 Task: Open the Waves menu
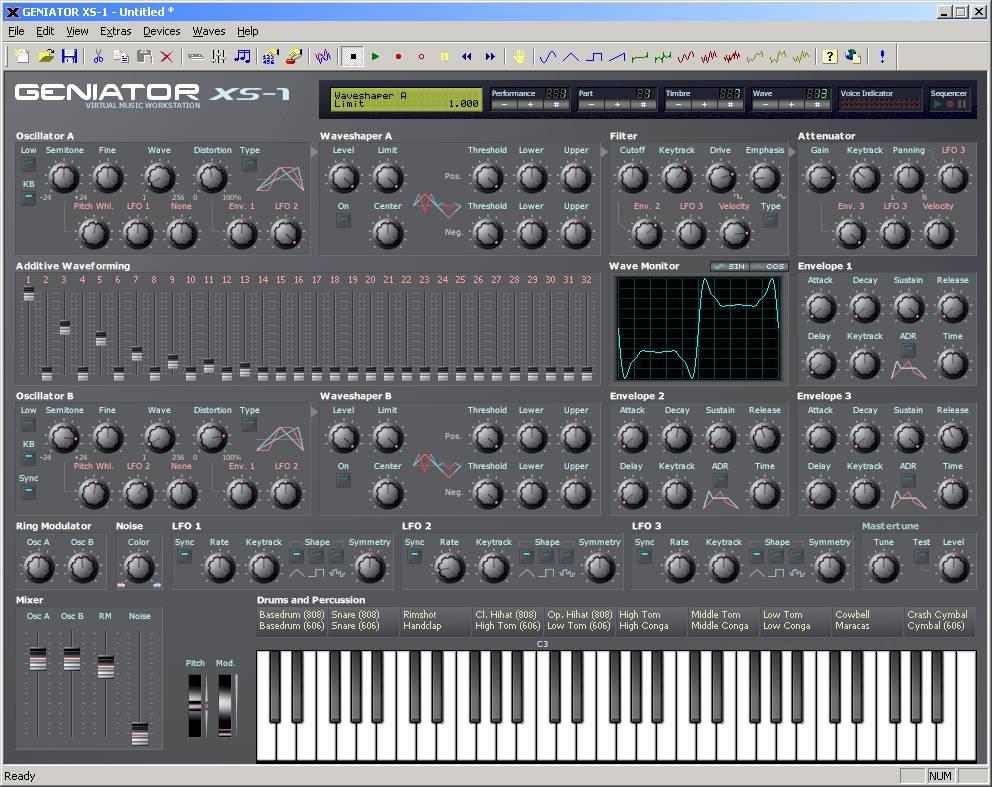pyautogui.click(x=209, y=31)
